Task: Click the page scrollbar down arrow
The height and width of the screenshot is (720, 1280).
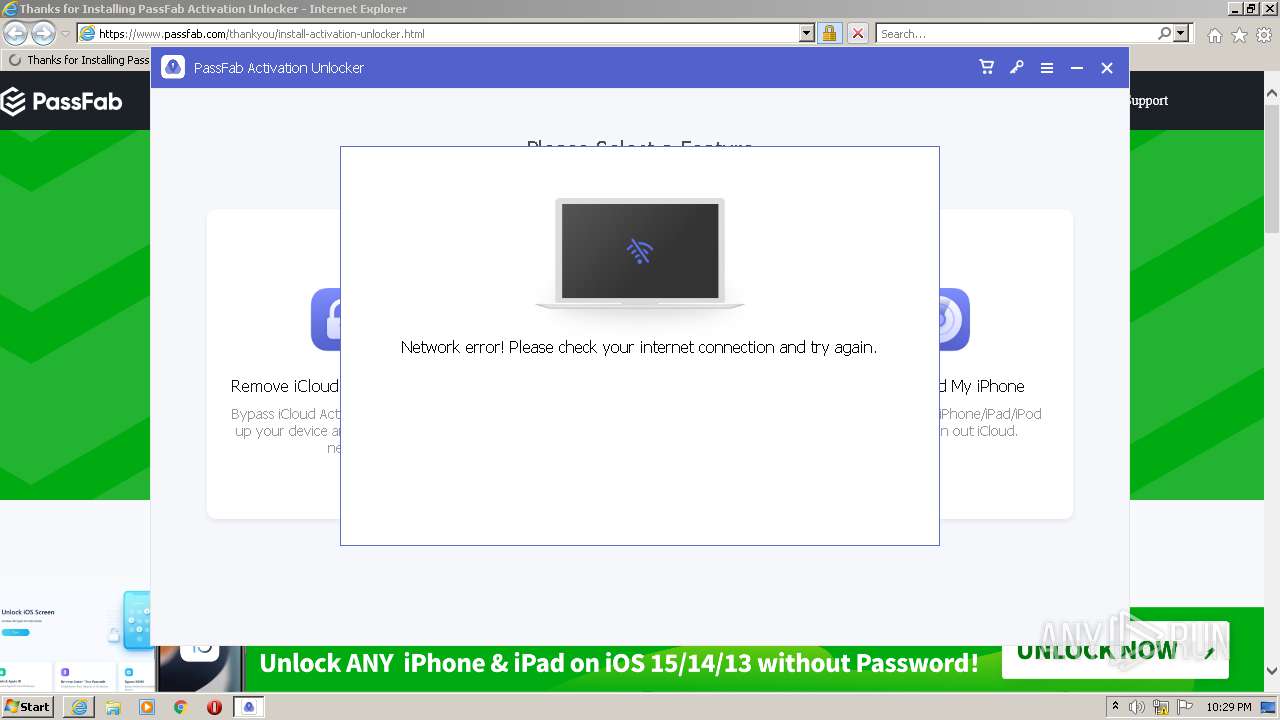Action: (1271, 671)
